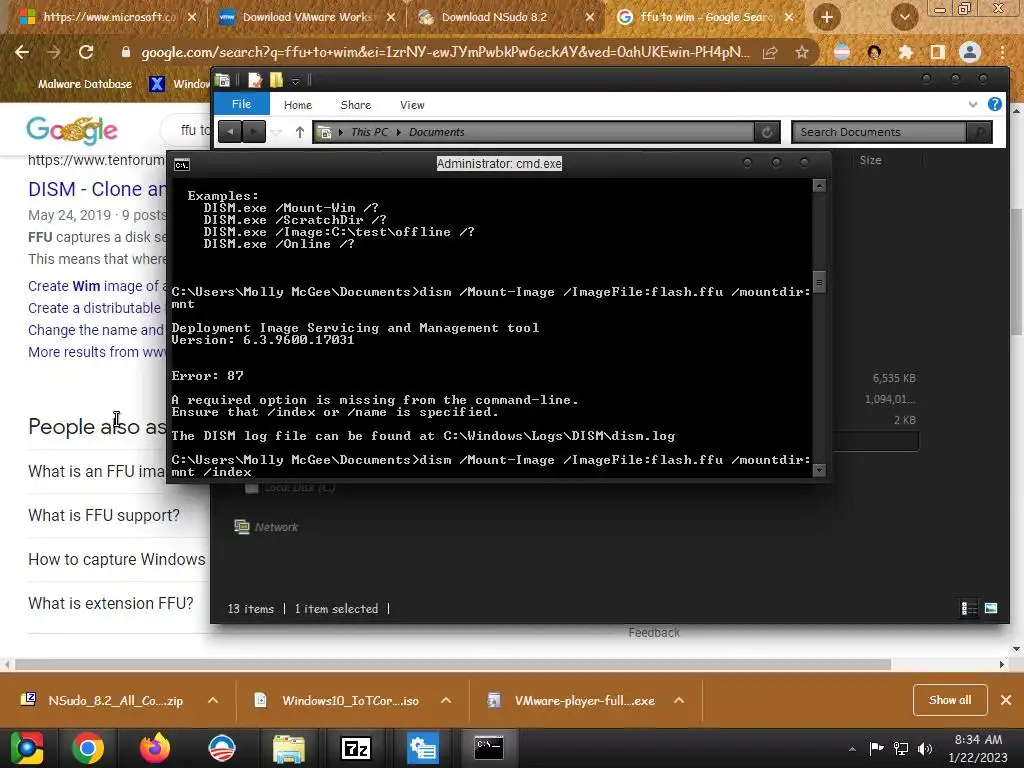Expand the Explorer ribbon chevron
Viewport: 1024px width, 768px height.
point(973,104)
